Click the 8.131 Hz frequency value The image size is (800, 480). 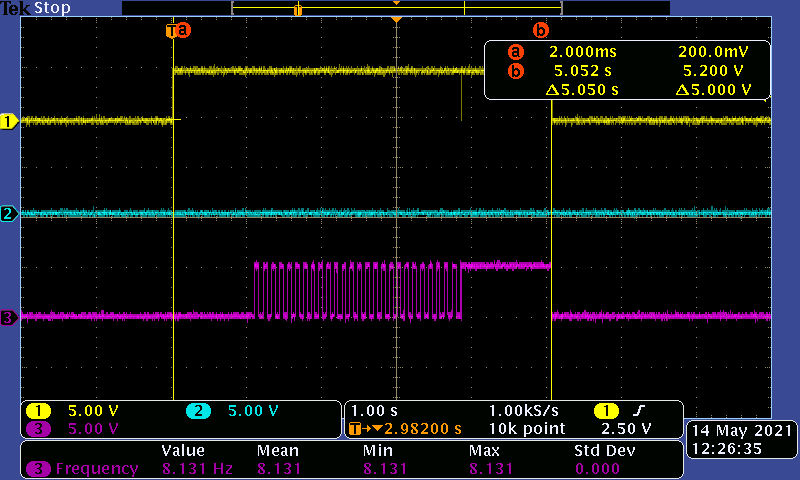197,469
